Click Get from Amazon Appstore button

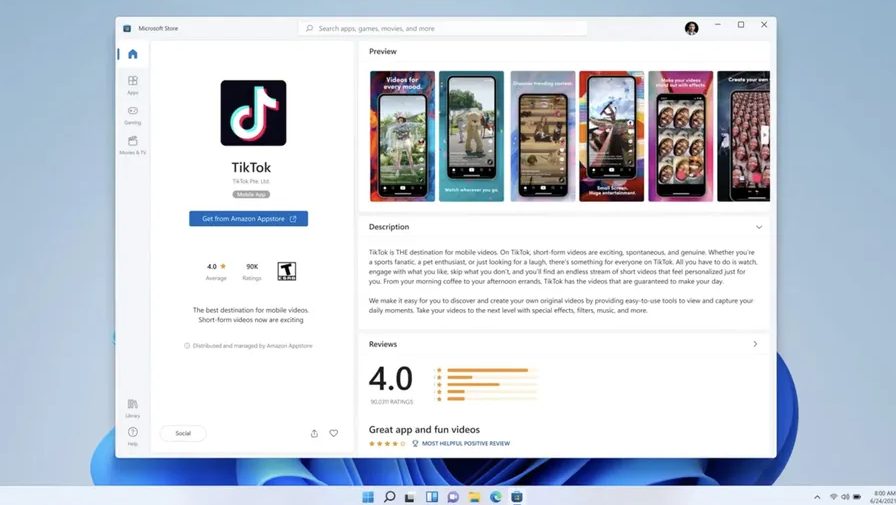click(248, 218)
